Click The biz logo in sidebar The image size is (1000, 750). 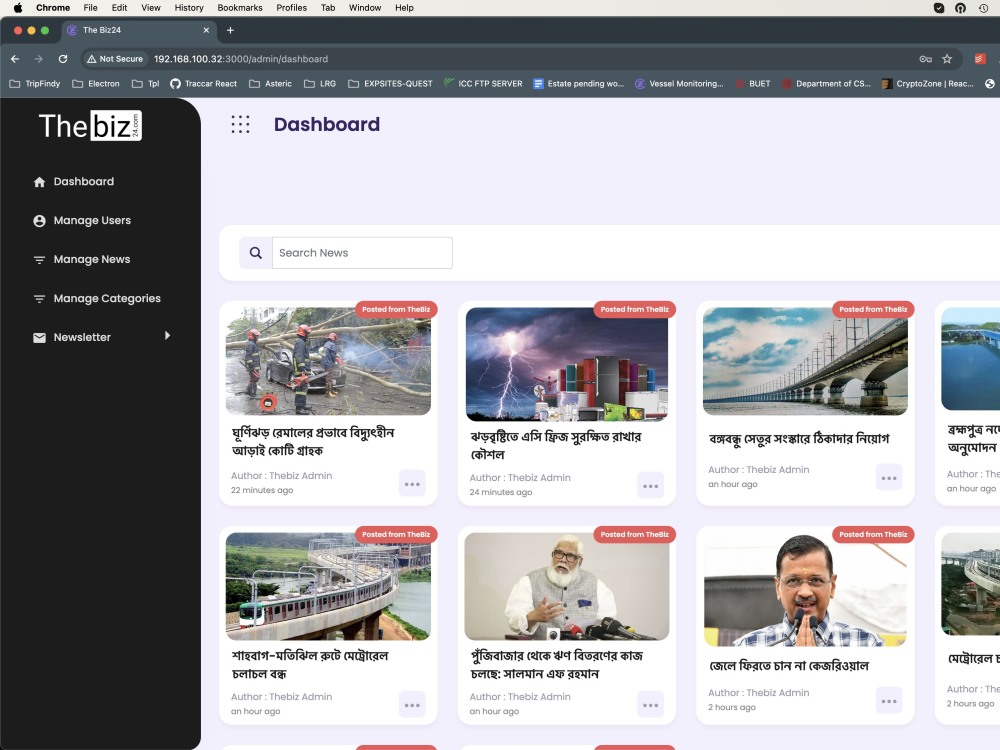[x=90, y=126]
